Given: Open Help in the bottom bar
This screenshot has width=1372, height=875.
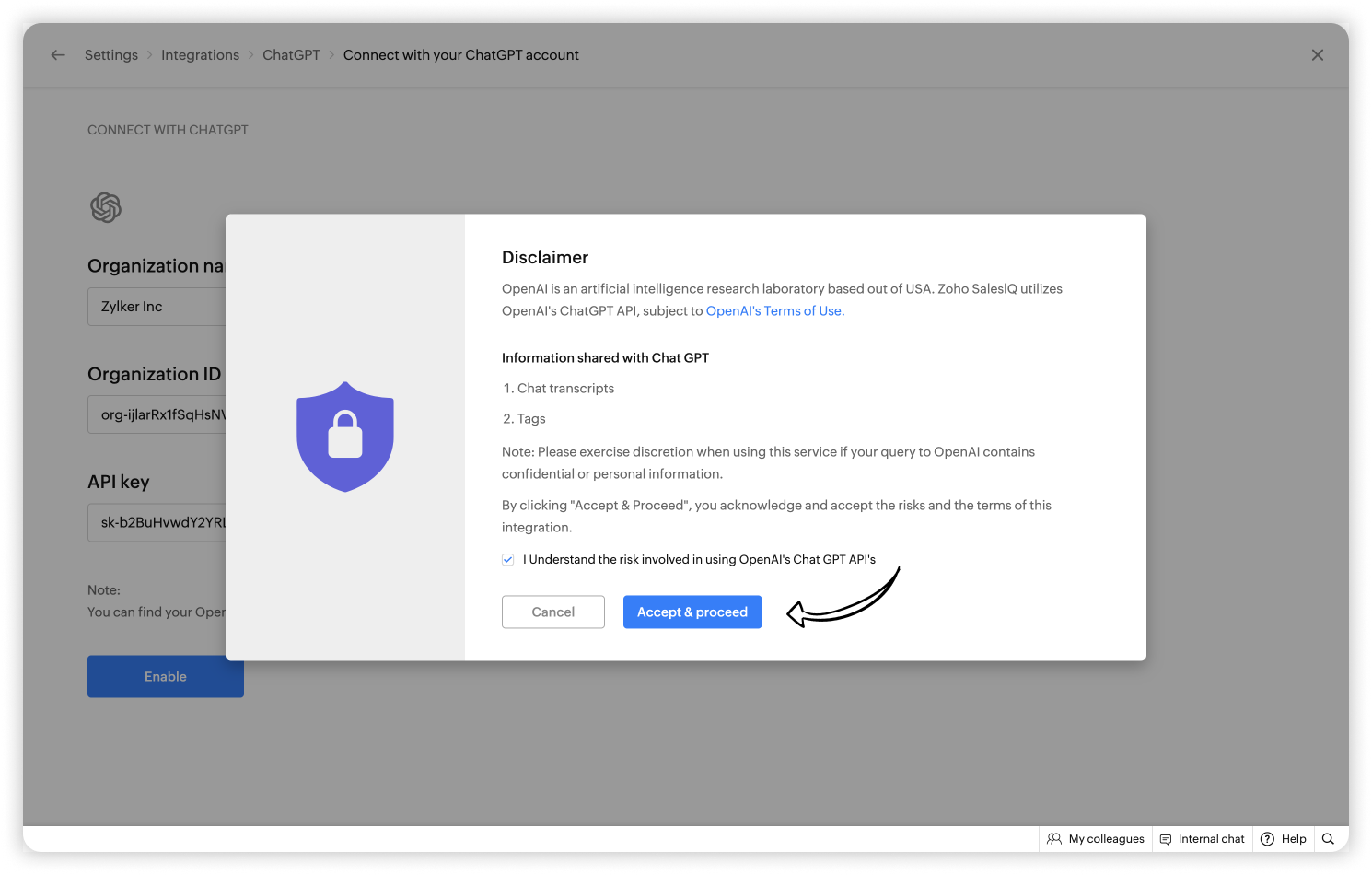Looking at the screenshot, I should [1284, 839].
